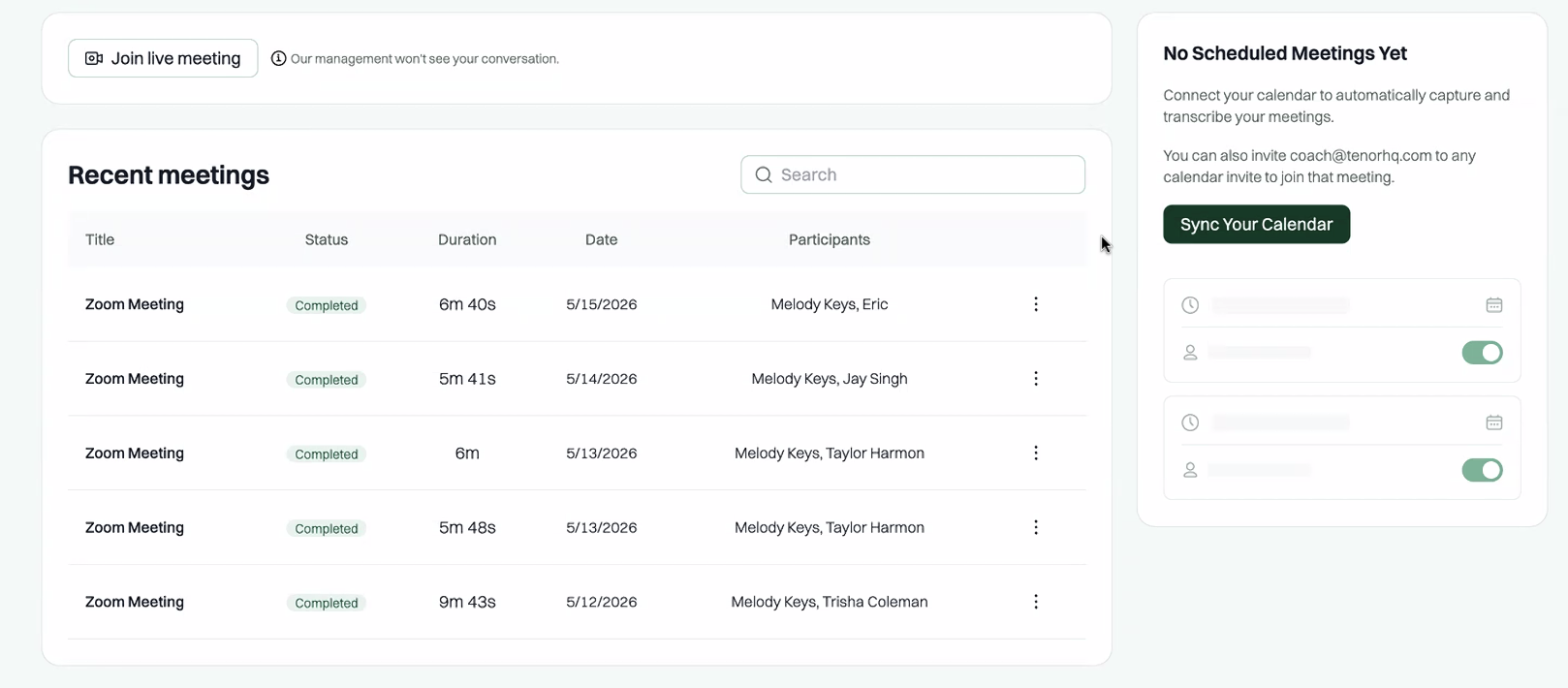Open the Zoom Meeting dated 5/15/2026
Image resolution: width=1568 pixels, height=688 pixels.
point(135,304)
